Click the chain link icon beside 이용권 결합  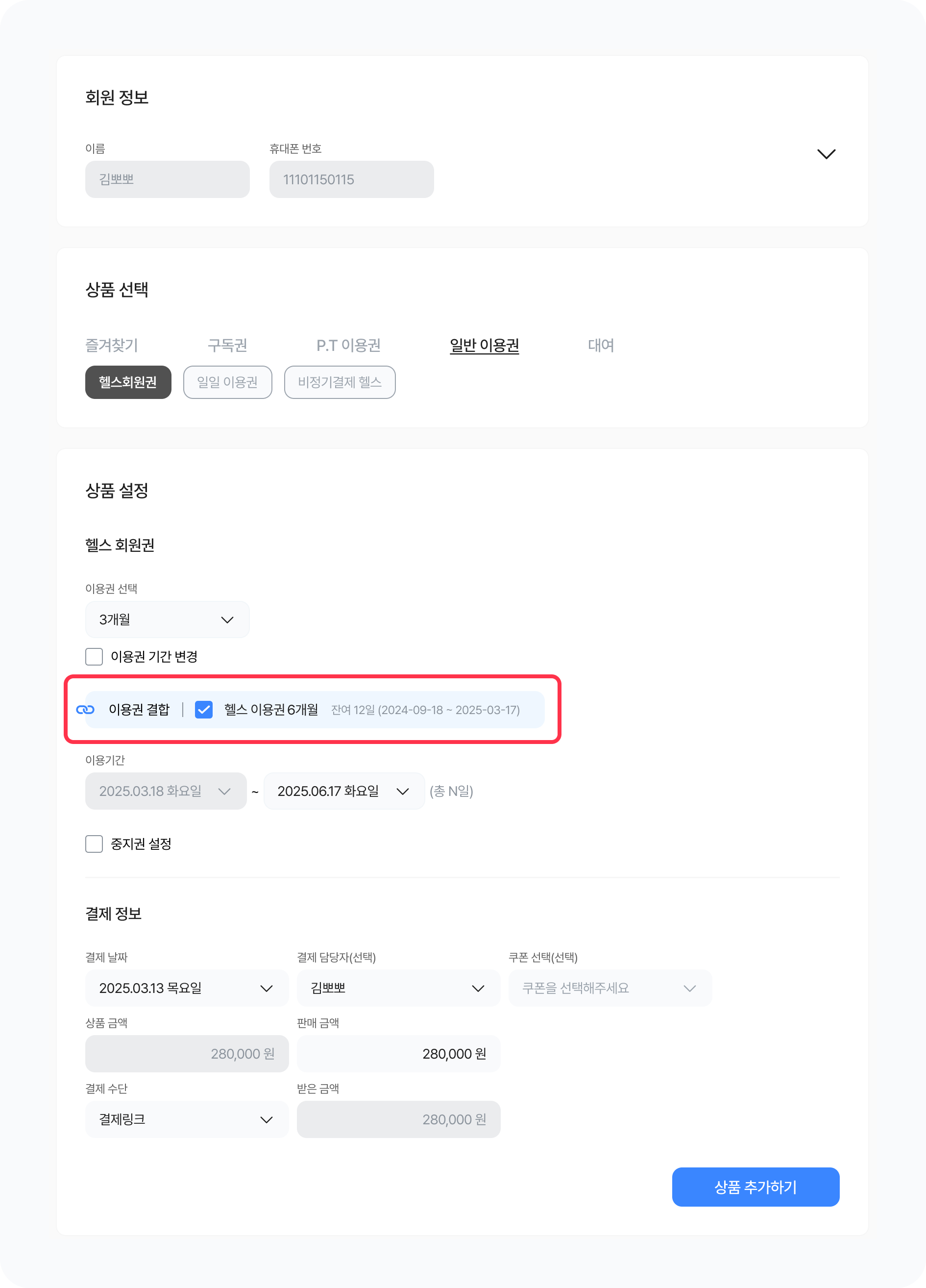point(85,709)
